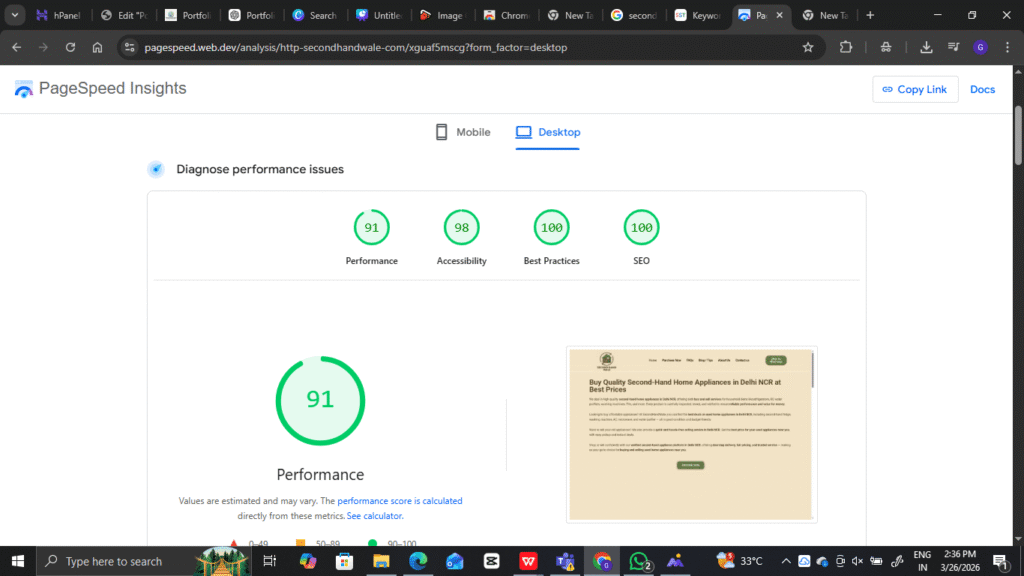Open the Docs link
1024x576 pixels.
tap(982, 89)
